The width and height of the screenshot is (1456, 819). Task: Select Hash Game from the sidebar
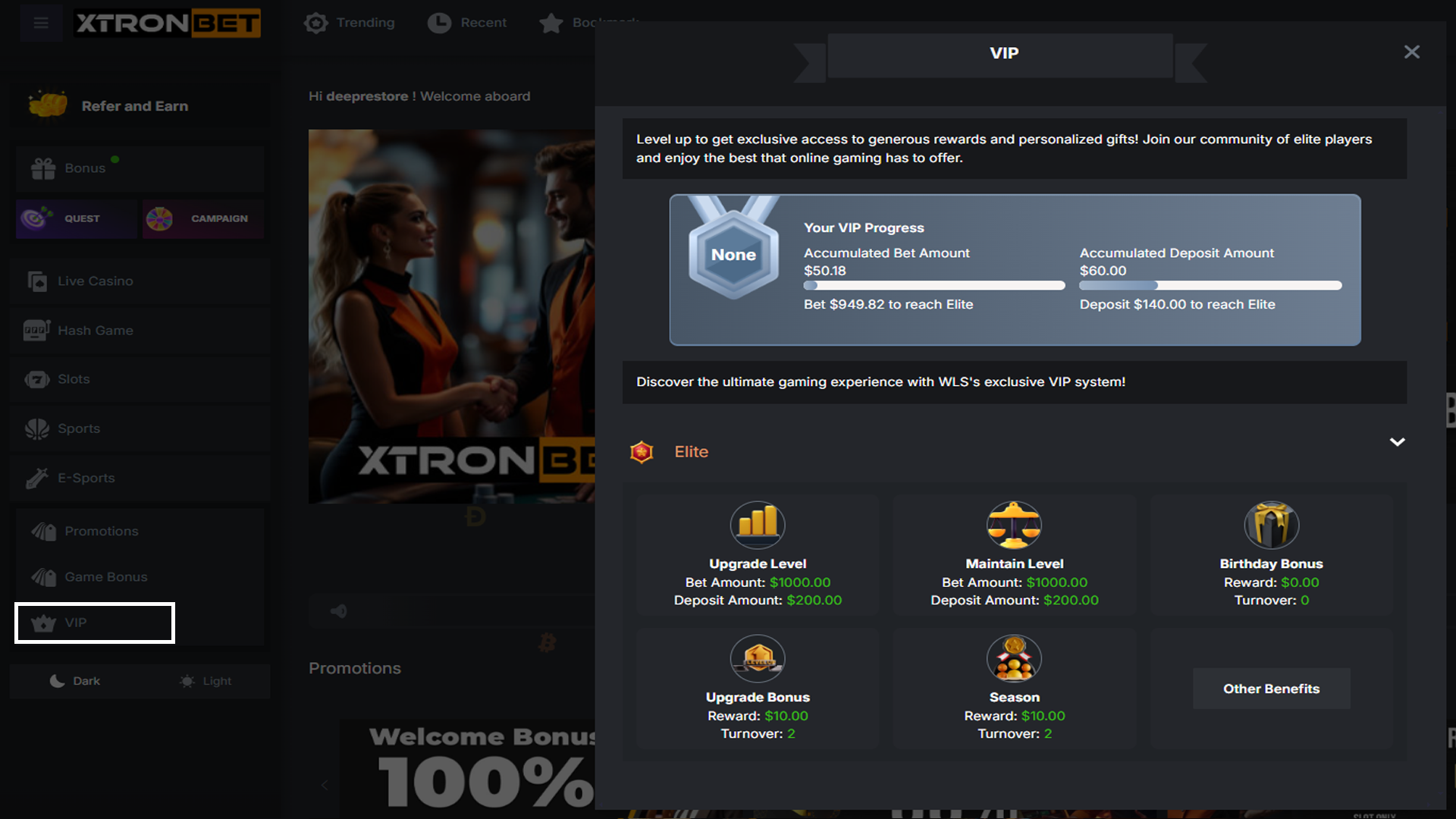coord(95,331)
